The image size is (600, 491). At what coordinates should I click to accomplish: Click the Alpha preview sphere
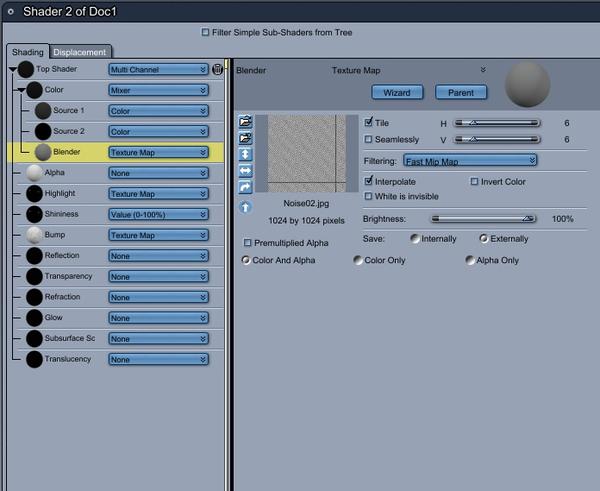pyautogui.click(x=34, y=173)
